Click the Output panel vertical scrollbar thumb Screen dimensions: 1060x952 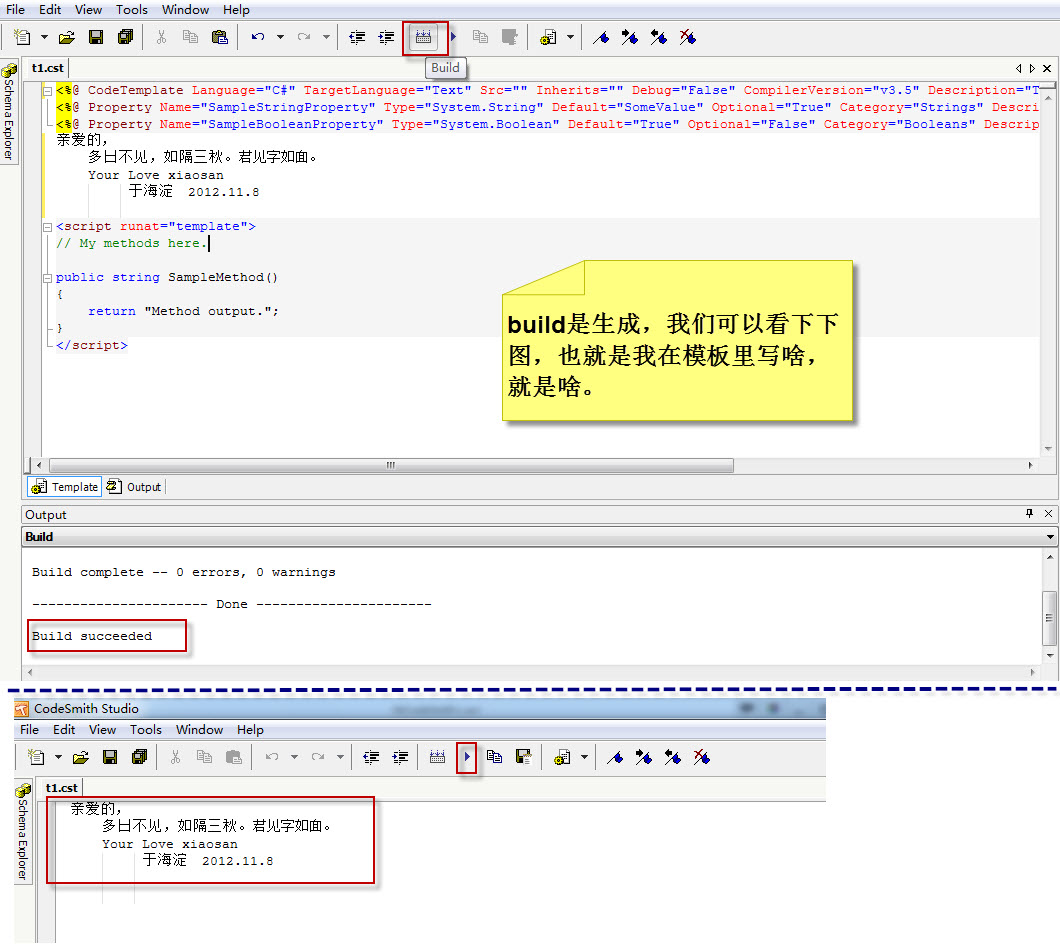(1049, 618)
